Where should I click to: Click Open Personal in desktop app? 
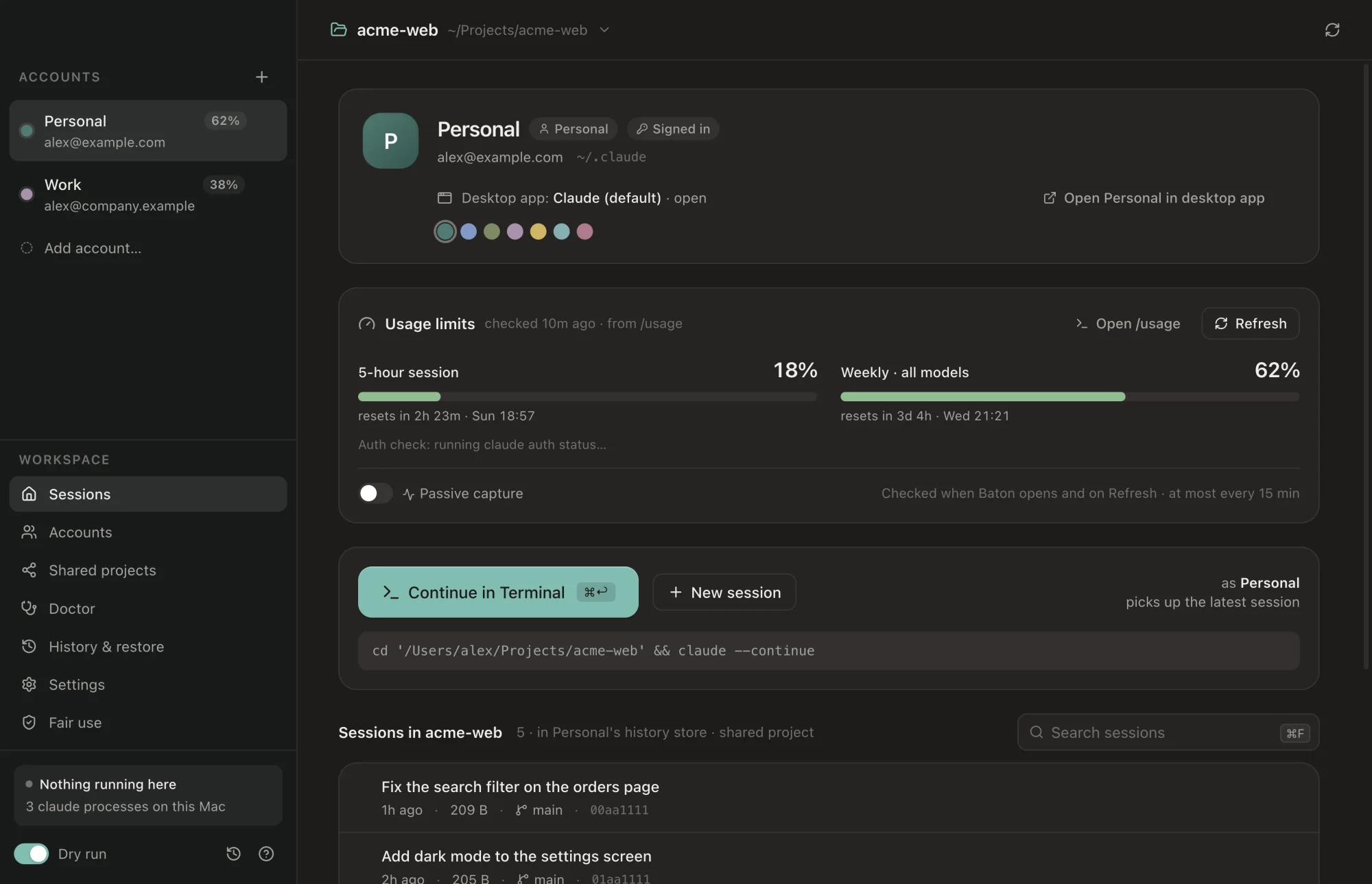[x=1154, y=198]
